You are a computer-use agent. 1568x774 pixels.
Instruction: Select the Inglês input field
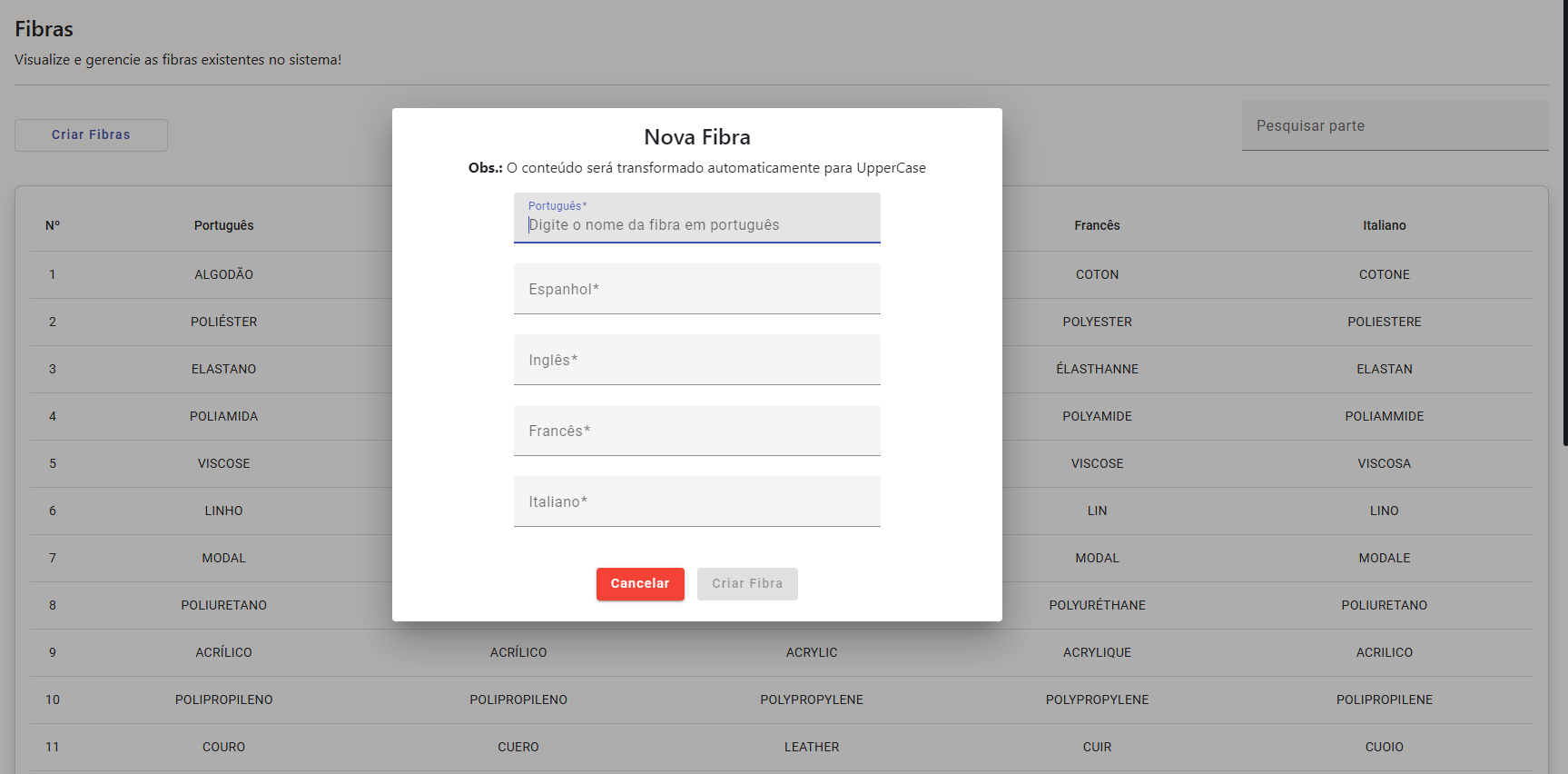(696, 360)
